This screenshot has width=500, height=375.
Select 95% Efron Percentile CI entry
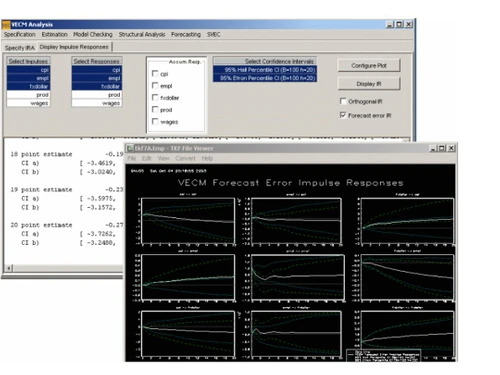(265, 78)
